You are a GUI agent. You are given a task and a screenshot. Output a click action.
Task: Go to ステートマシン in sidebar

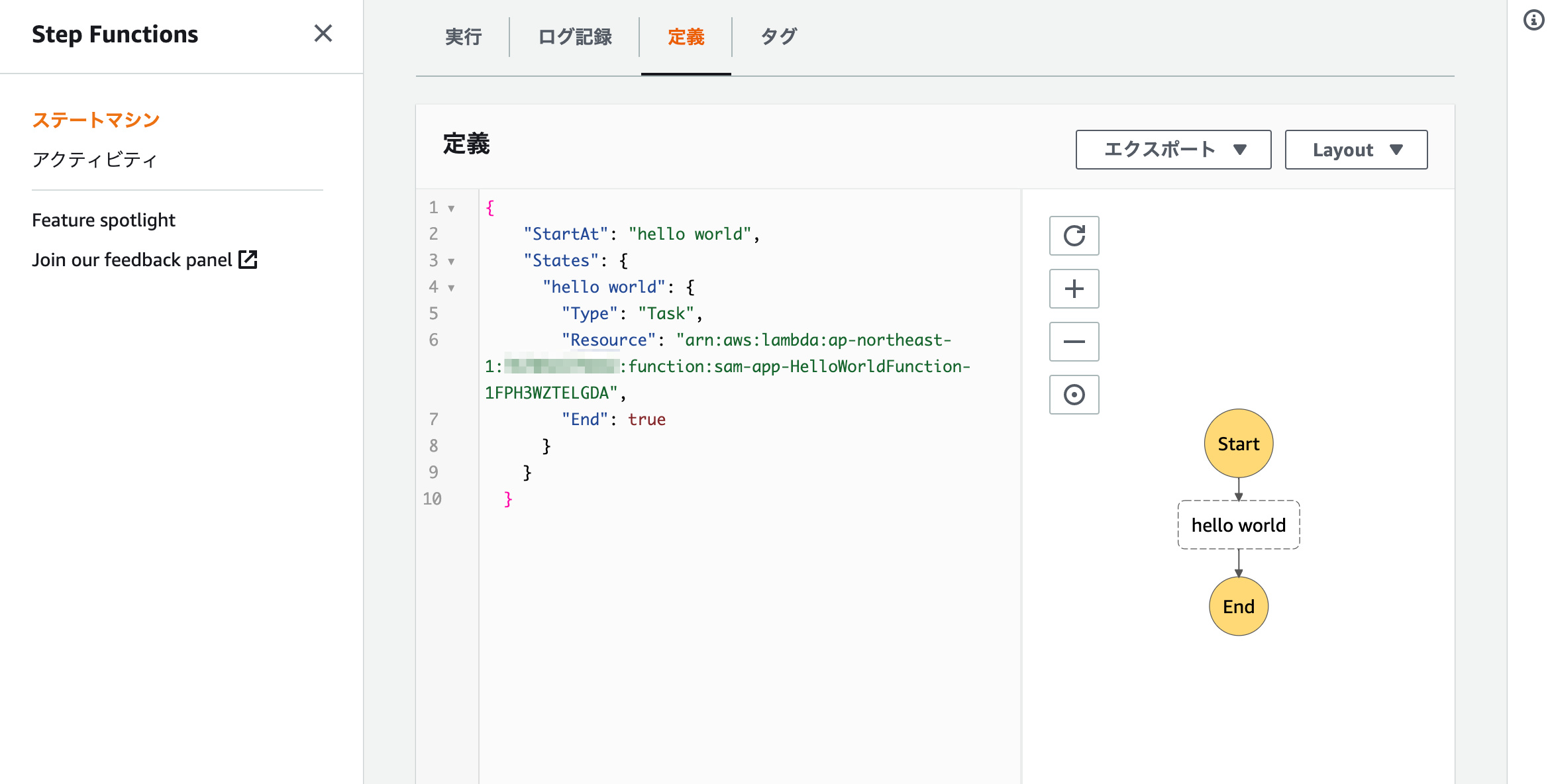(96, 120)
